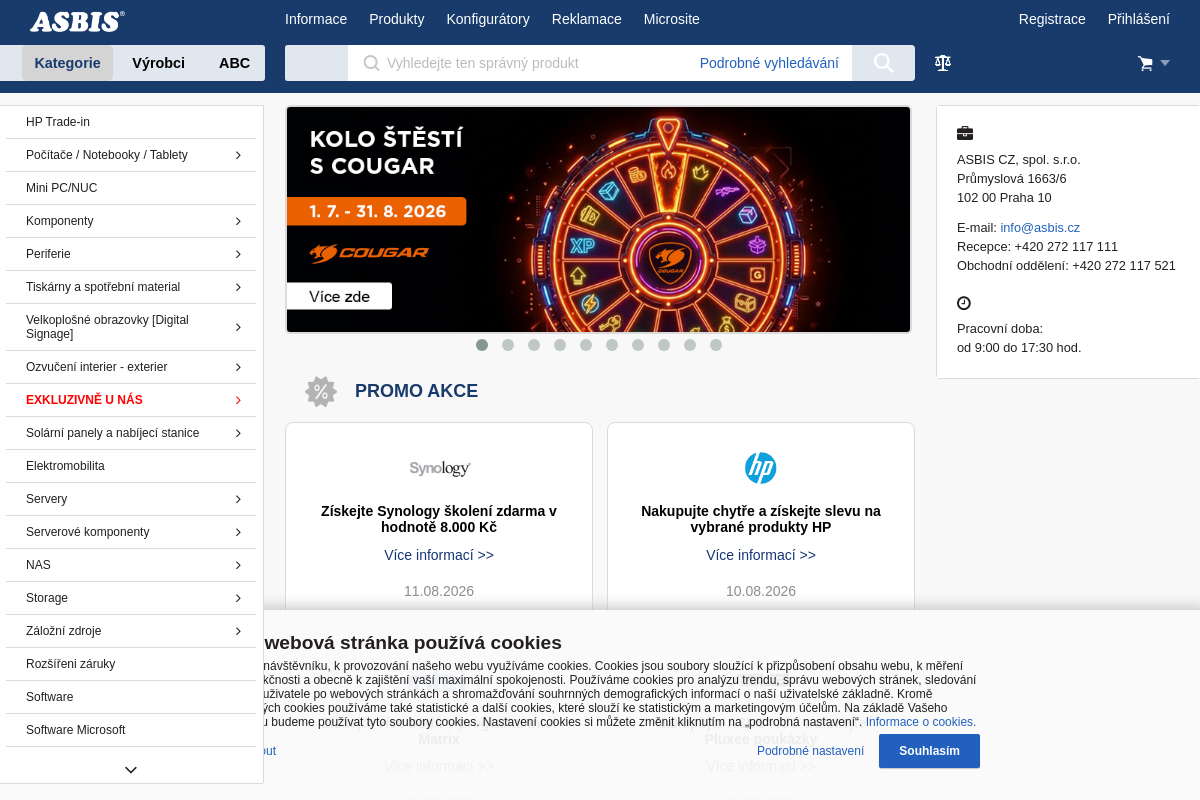Screen dimensions: 1200x800
Task: Open Více informací for Synology promo
Action: 439,555
